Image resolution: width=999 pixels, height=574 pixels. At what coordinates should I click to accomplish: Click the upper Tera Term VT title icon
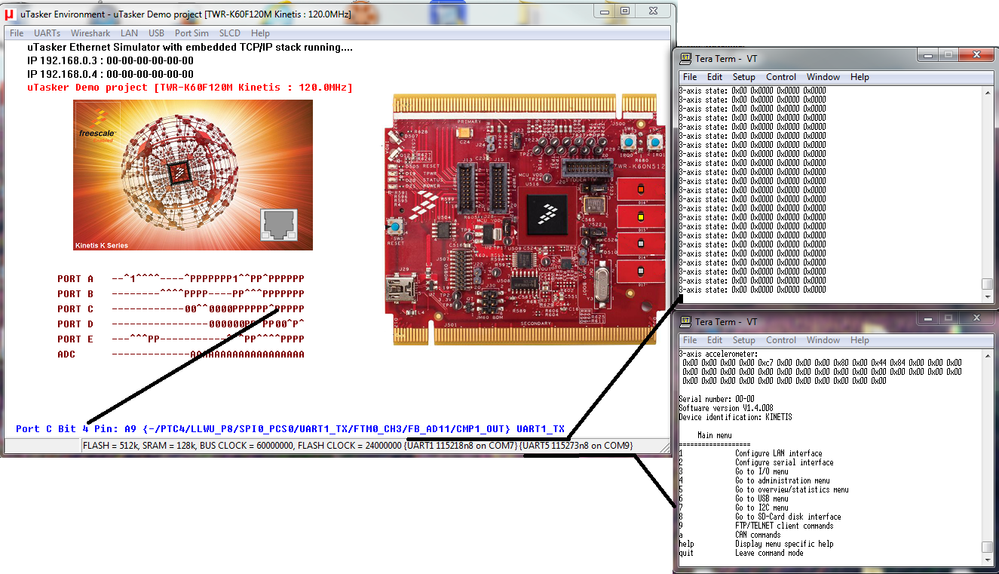(x=686, y=59)
